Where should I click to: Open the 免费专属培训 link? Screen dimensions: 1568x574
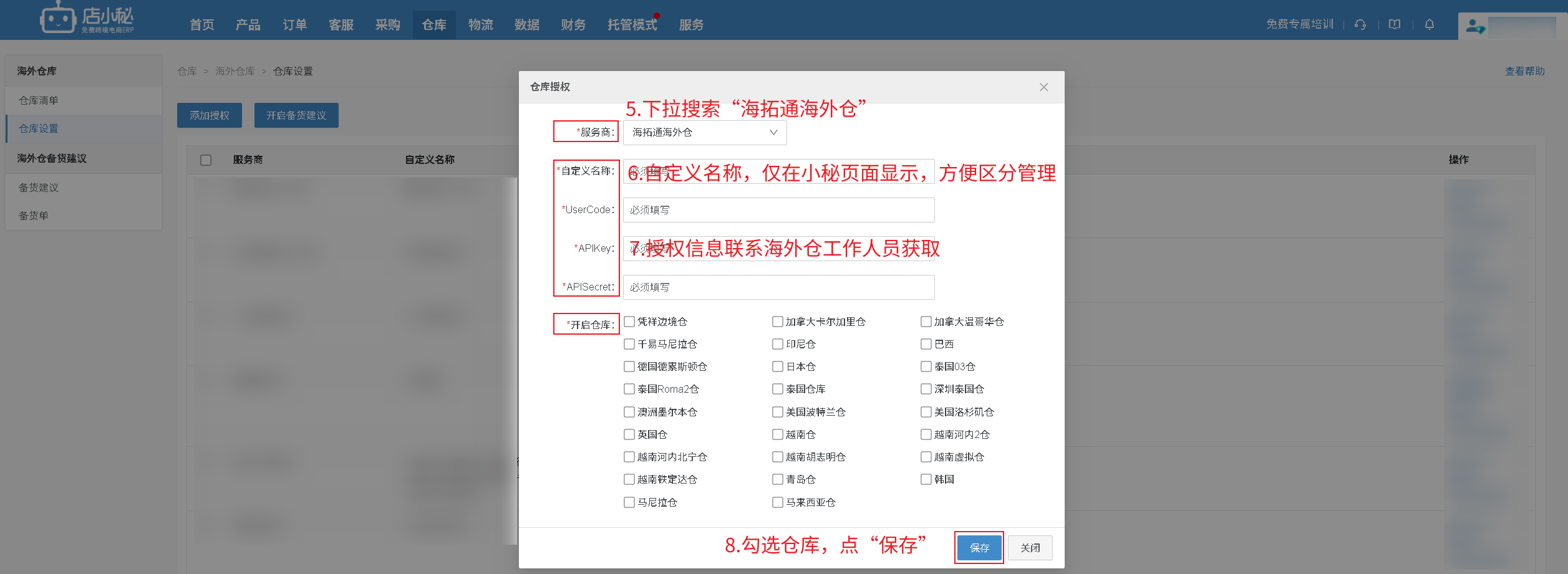point(1300,24)
